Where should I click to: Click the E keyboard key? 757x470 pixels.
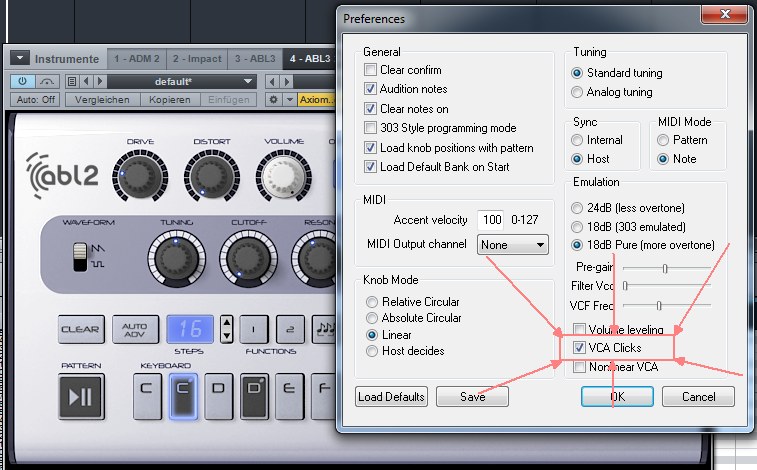pos(290,396)
